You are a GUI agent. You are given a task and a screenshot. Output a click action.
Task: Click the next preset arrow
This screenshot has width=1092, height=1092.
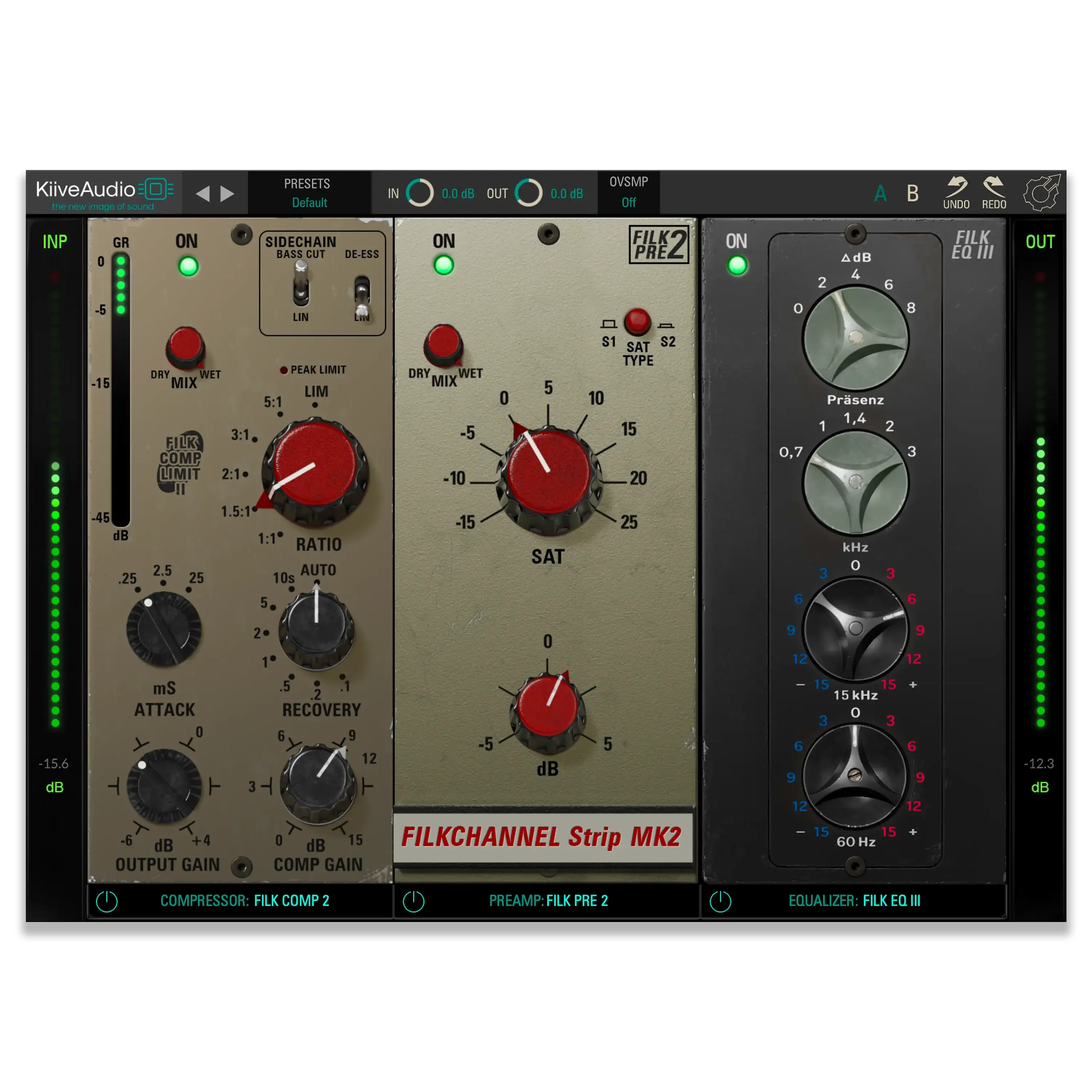pos(226,193)
